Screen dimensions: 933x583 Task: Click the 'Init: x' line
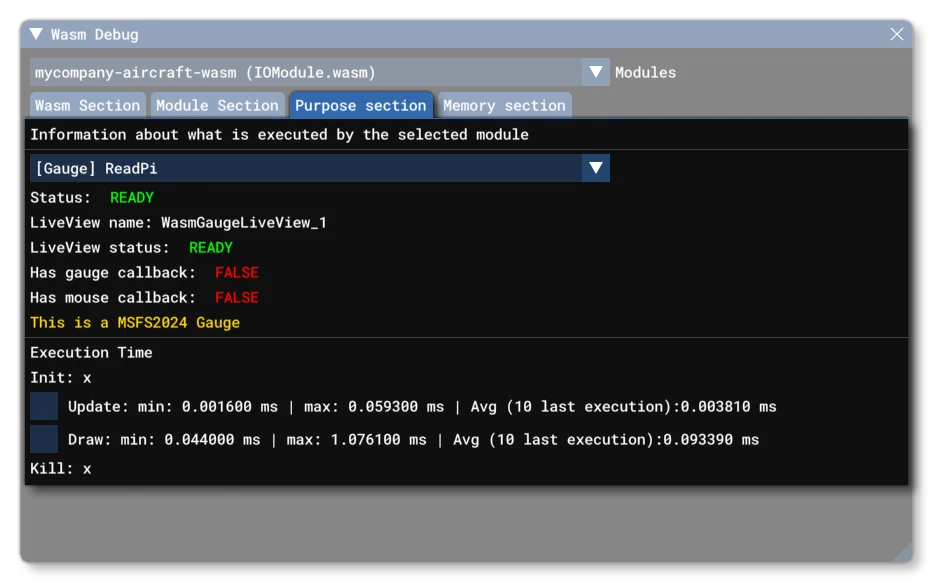pyautogui.click(x=61, y=378)
